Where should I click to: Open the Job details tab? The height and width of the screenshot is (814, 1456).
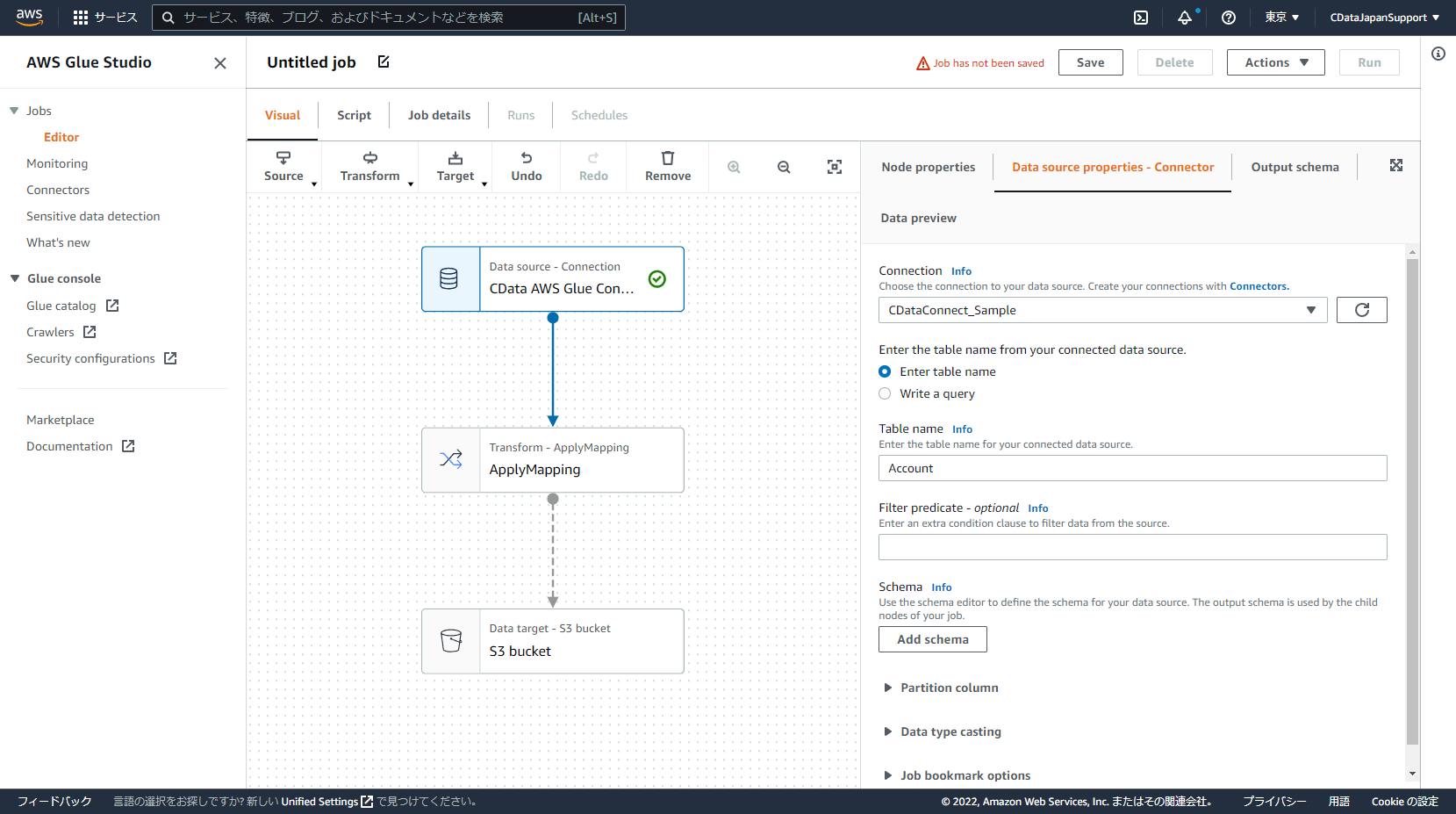(x=439, y=115)
